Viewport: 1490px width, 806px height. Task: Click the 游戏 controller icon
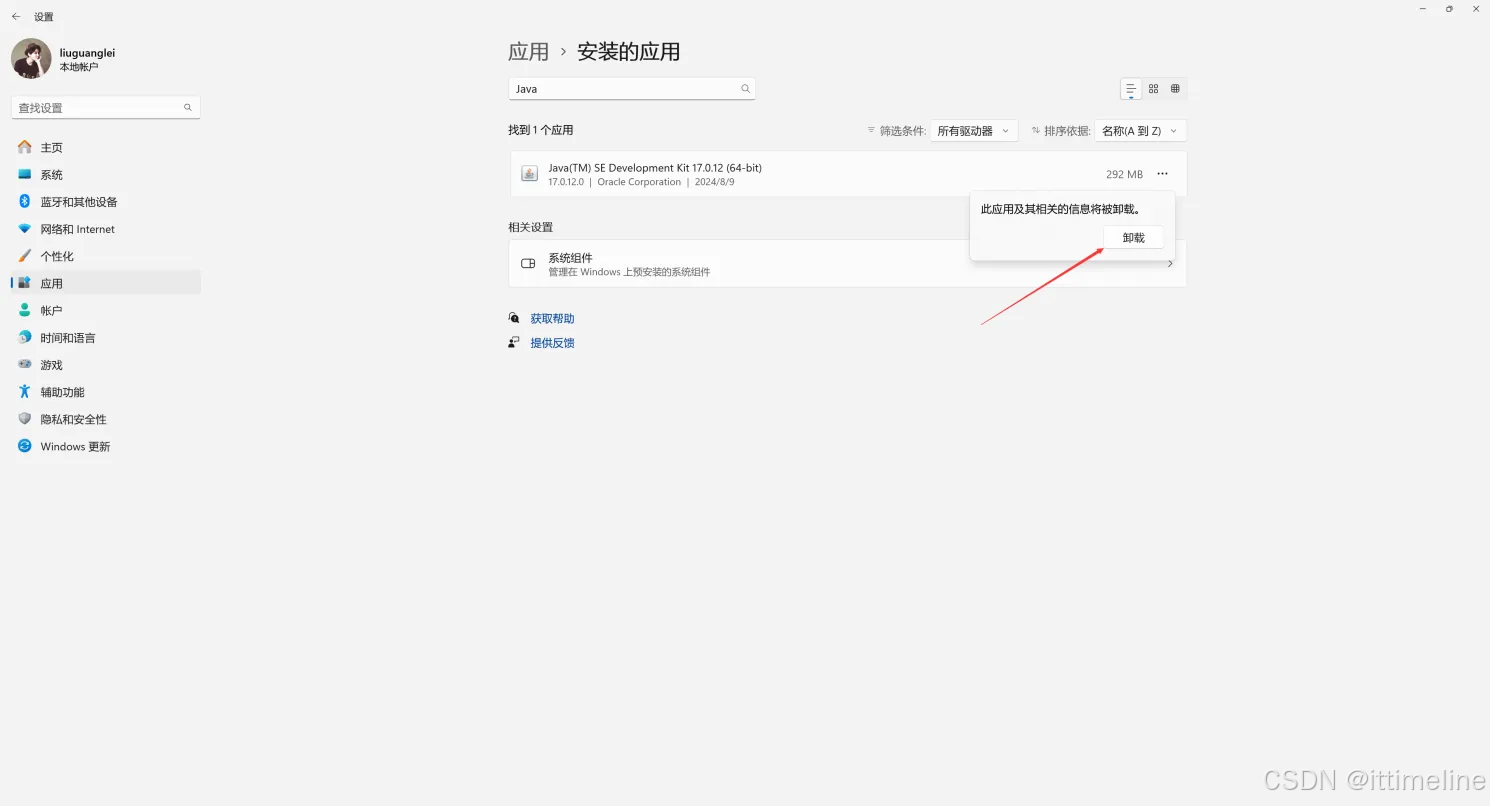click(25, 364)
